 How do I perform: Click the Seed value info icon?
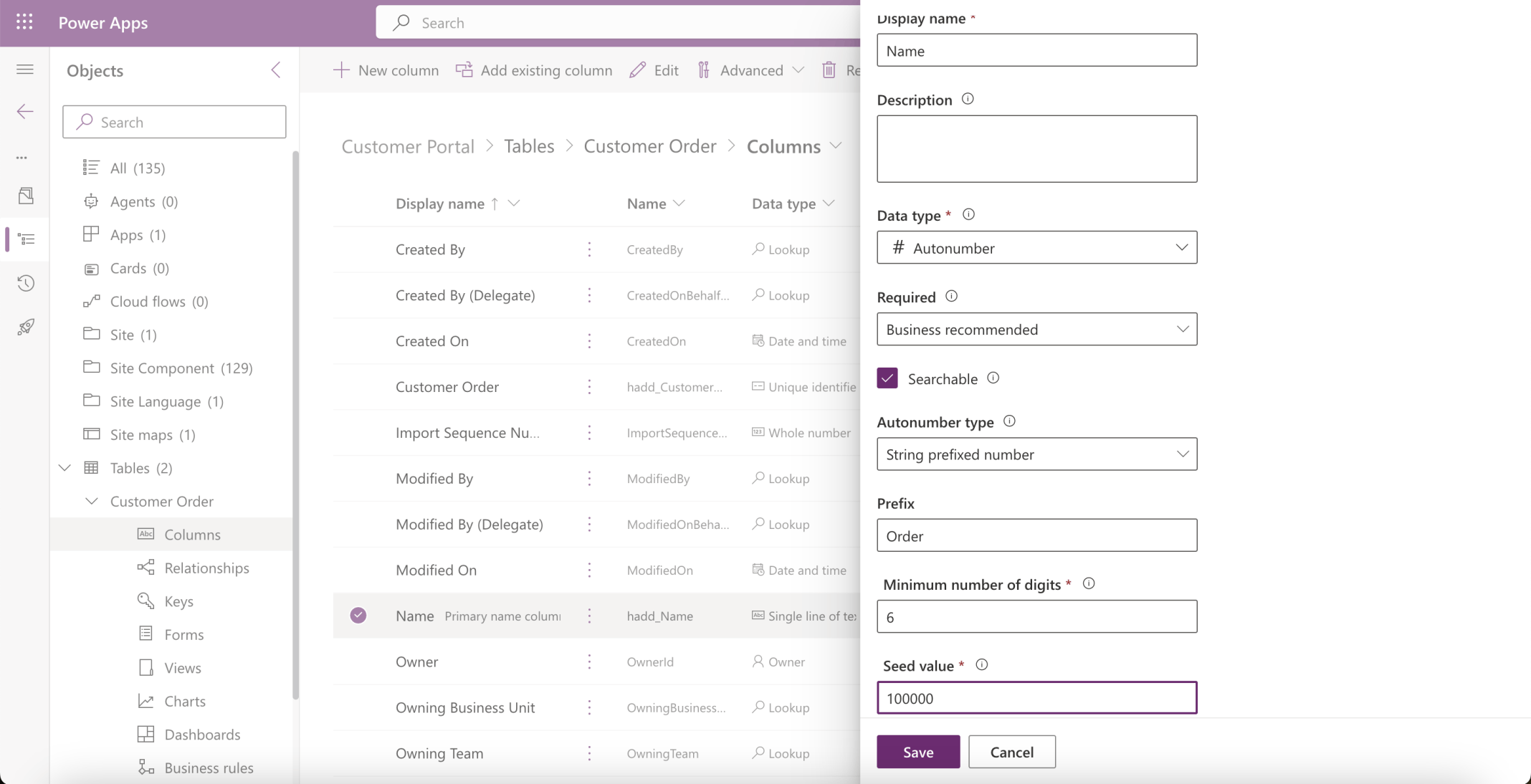(982, 664)
